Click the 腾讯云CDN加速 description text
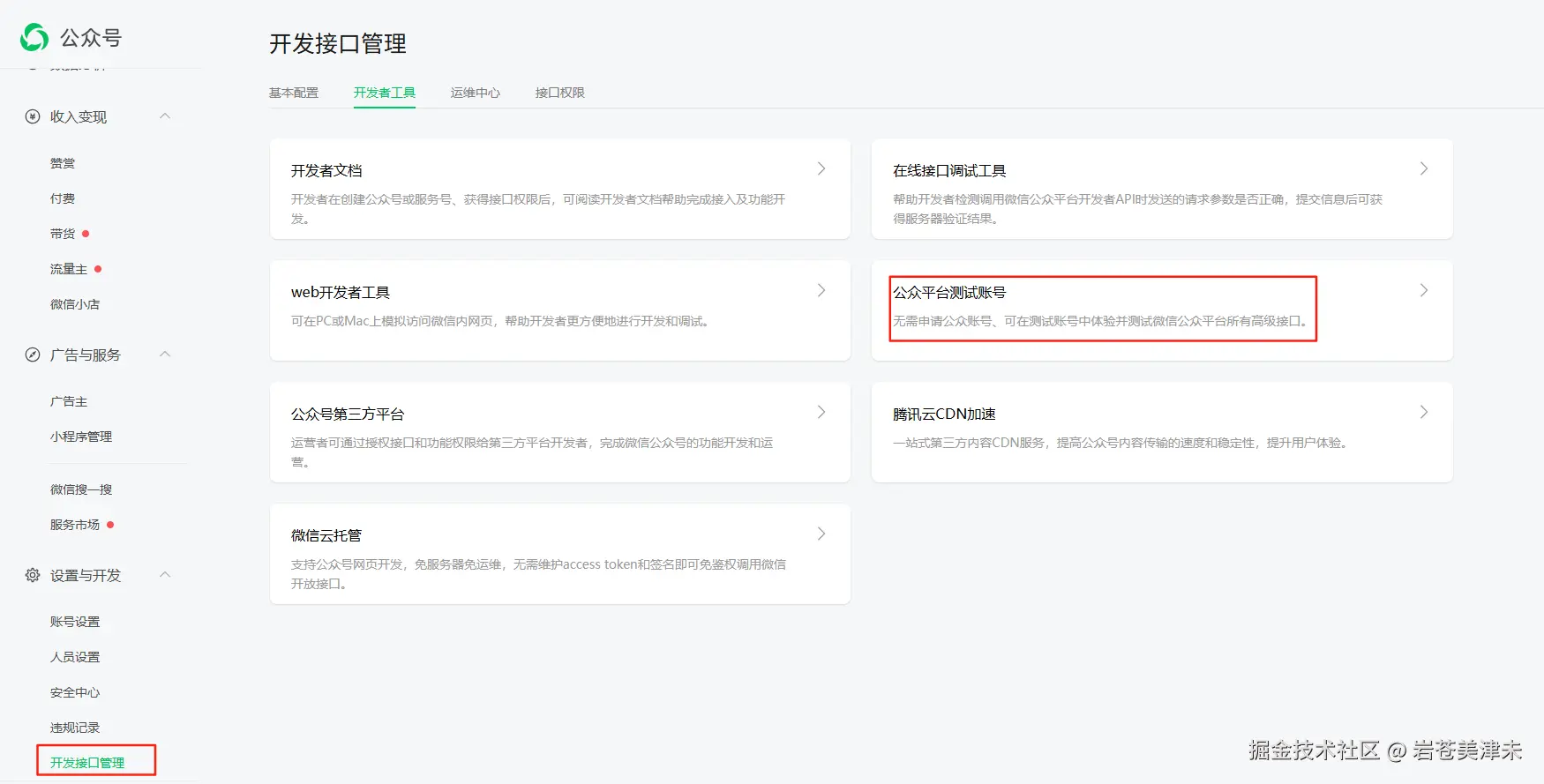This screenshot has width=1544, height=784. coord(1122,443)
